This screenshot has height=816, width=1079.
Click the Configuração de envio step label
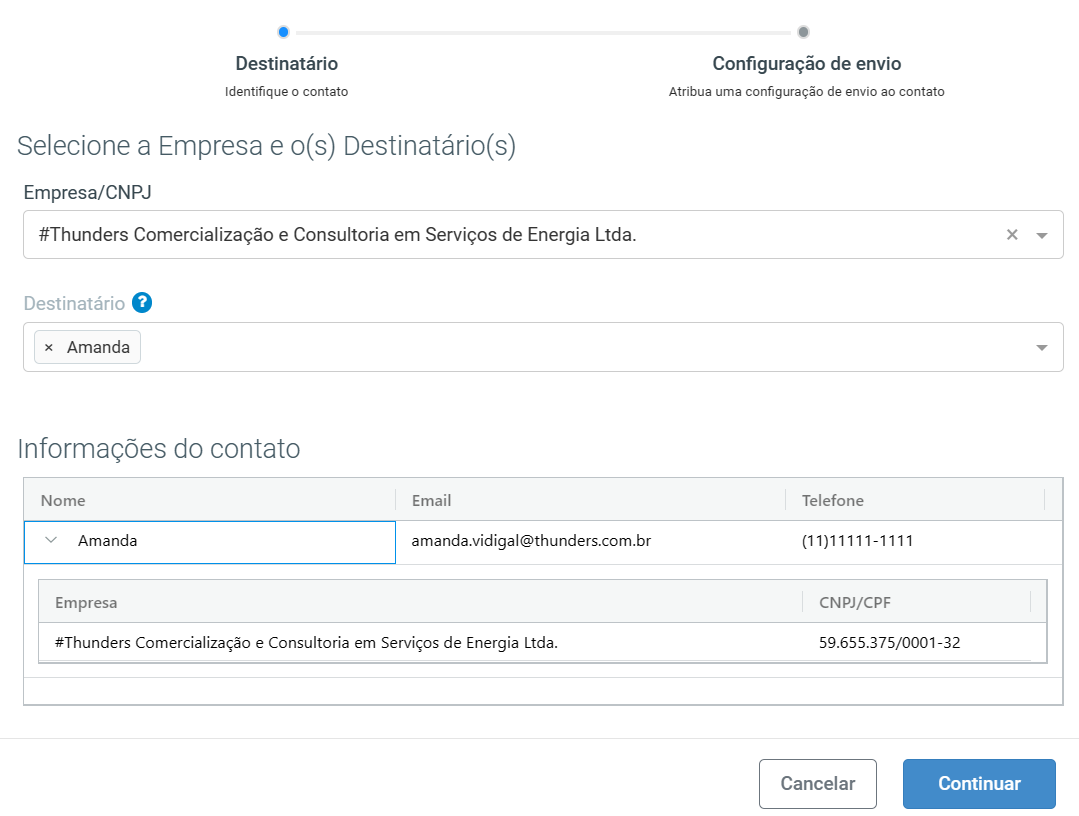(x=807, y=63)
